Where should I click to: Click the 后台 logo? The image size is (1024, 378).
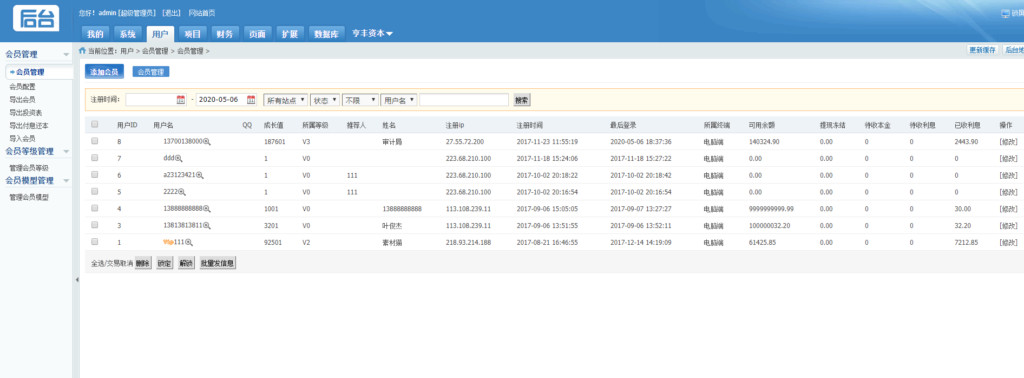point(37,18)
